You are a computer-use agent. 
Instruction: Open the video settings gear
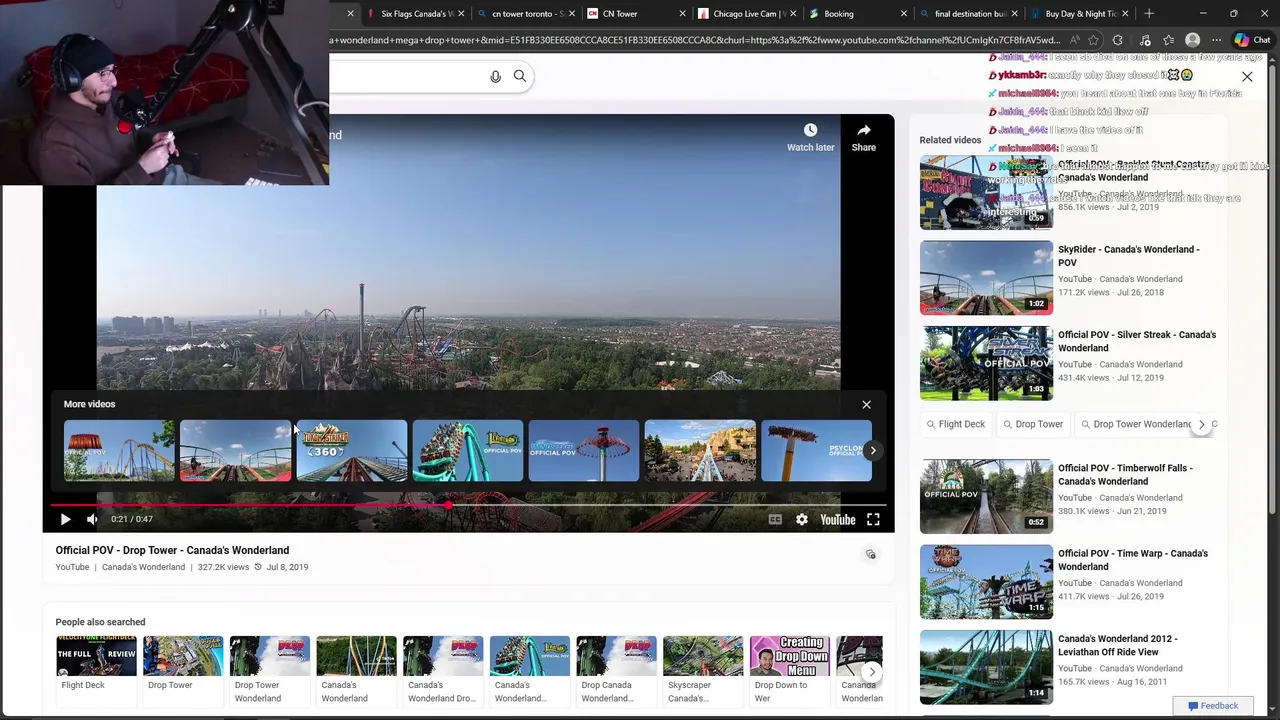pos(802,519)
